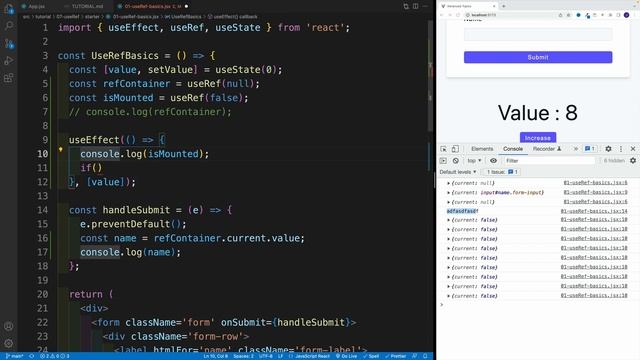Open the Elements tab in DevTools

pyautogui.click(x=482, y=149)
